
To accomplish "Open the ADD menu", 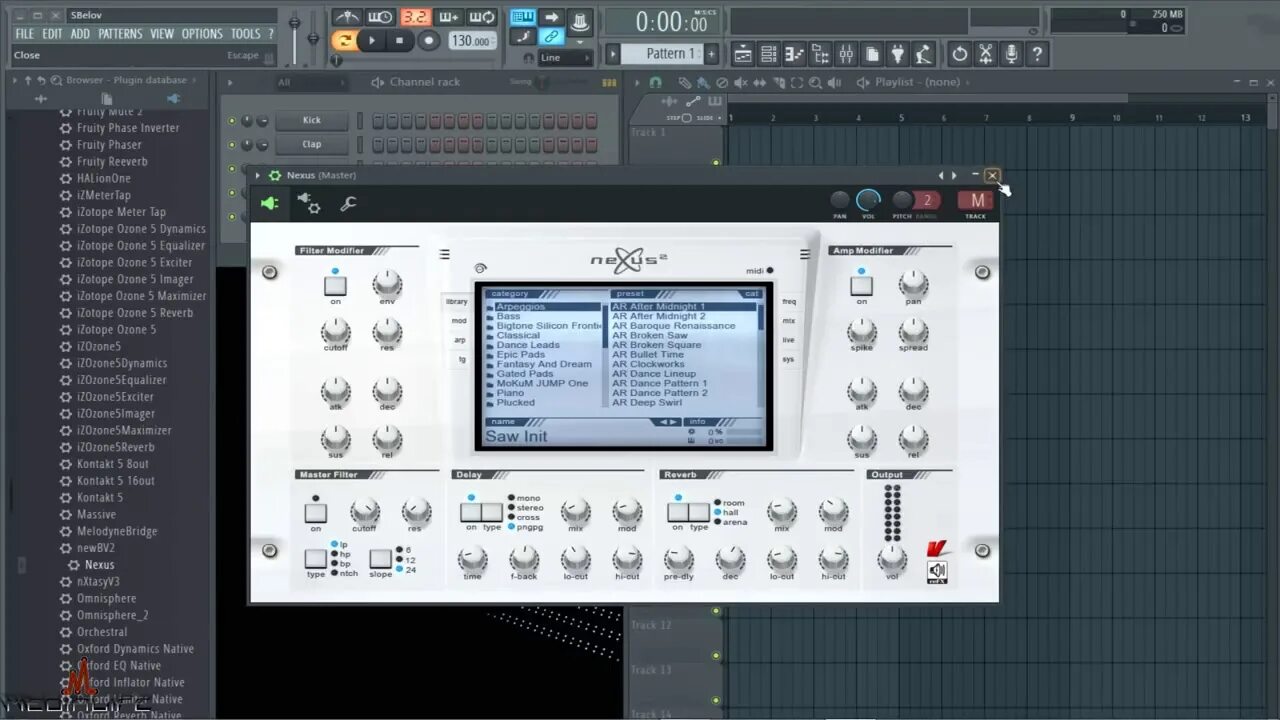I will tap(80, 33).
